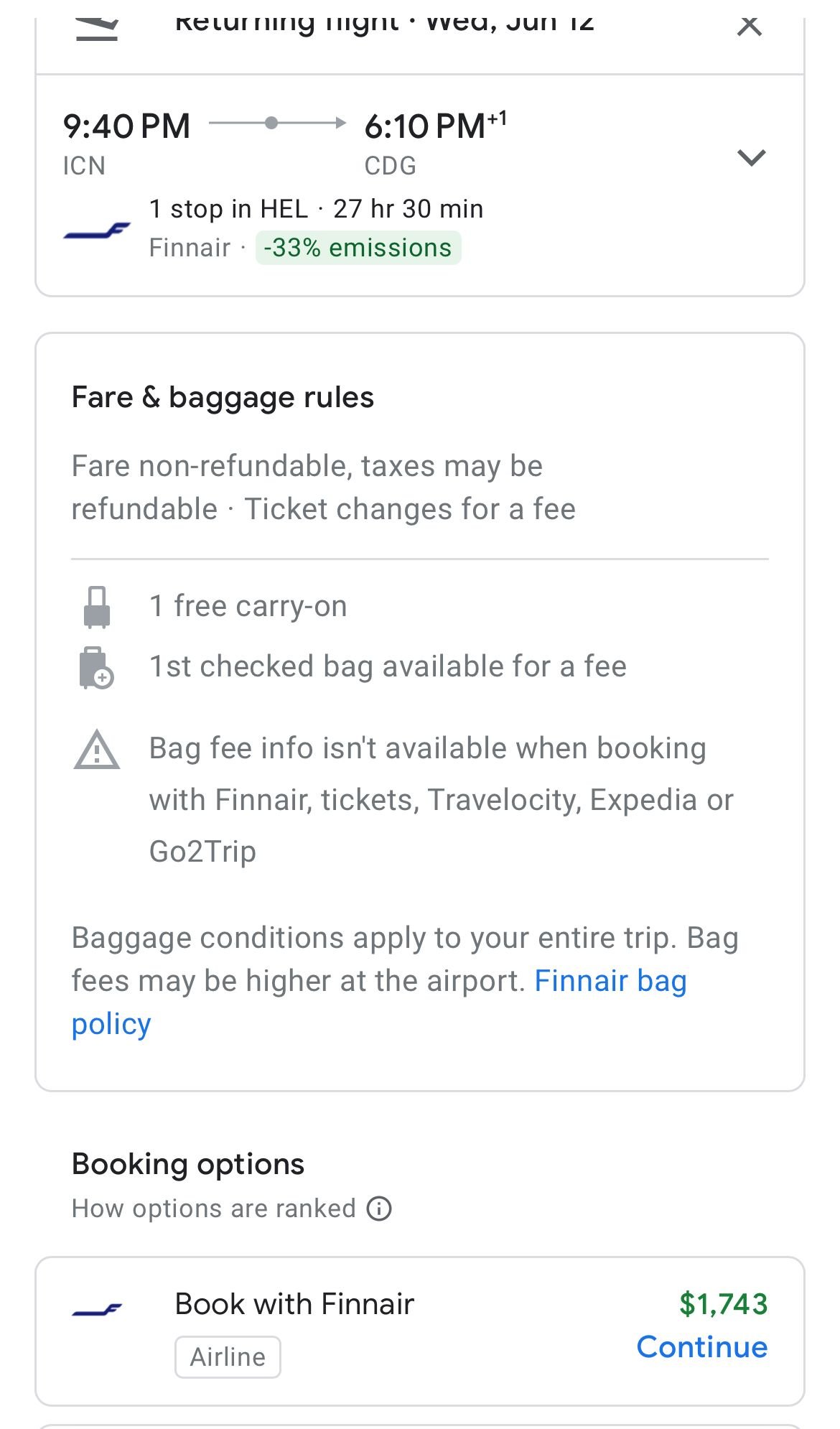
Task: Tap the carry-on suitcase icon
Action: (x=97, y=607)
